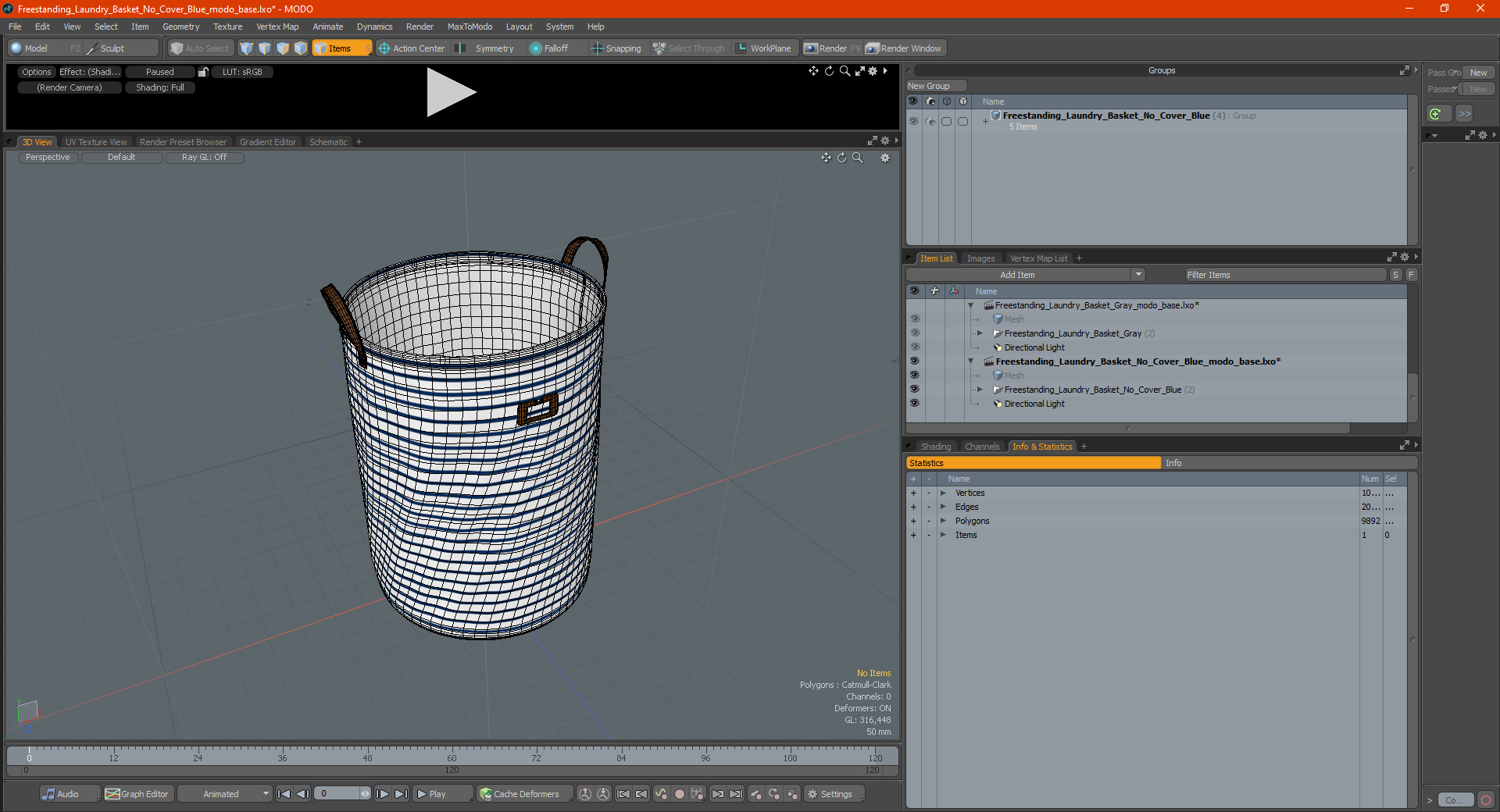Click the New Group button
1500x812 pixels.
point(935,86)
